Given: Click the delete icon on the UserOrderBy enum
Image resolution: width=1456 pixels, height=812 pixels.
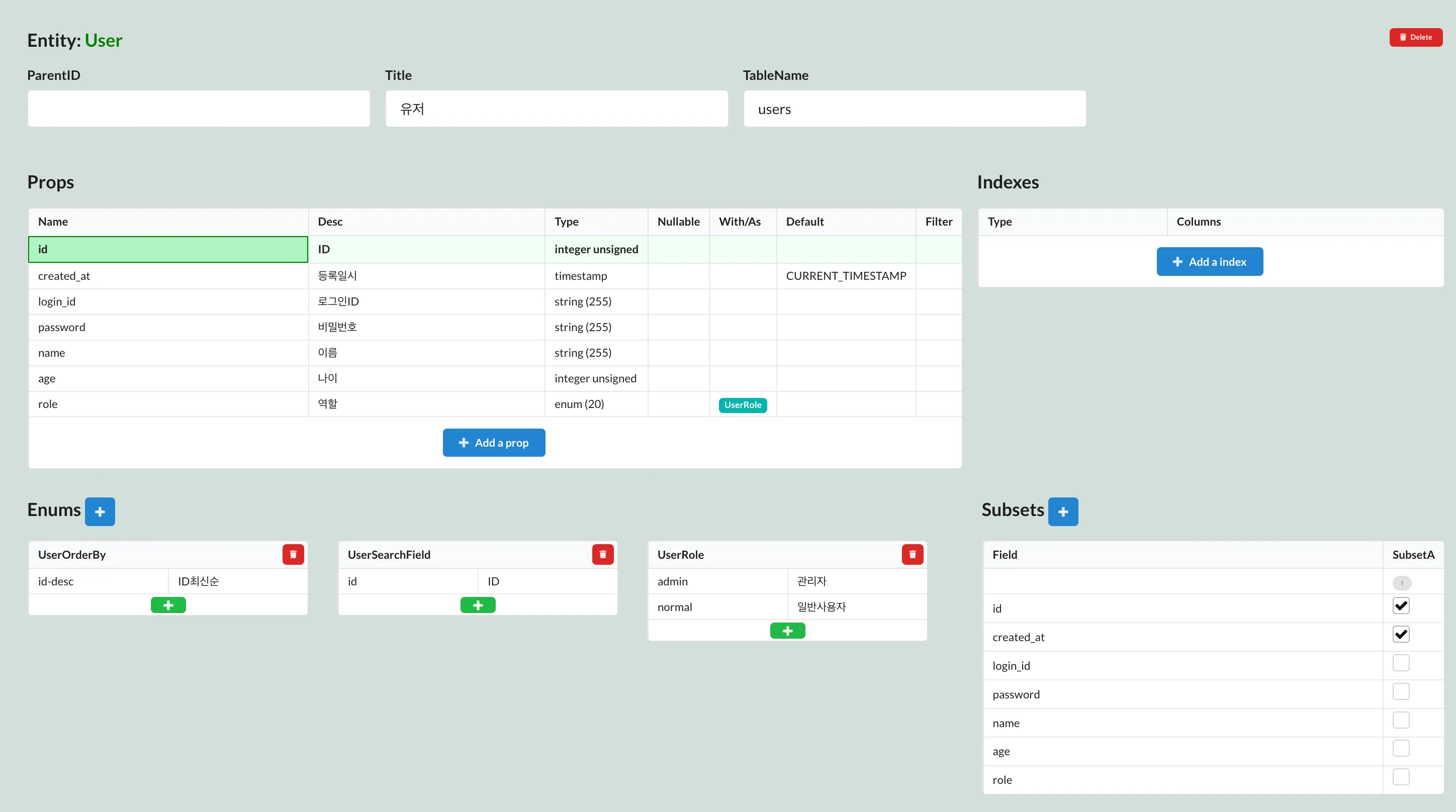Looking at the screenshot, I should [x=293, y=554].
